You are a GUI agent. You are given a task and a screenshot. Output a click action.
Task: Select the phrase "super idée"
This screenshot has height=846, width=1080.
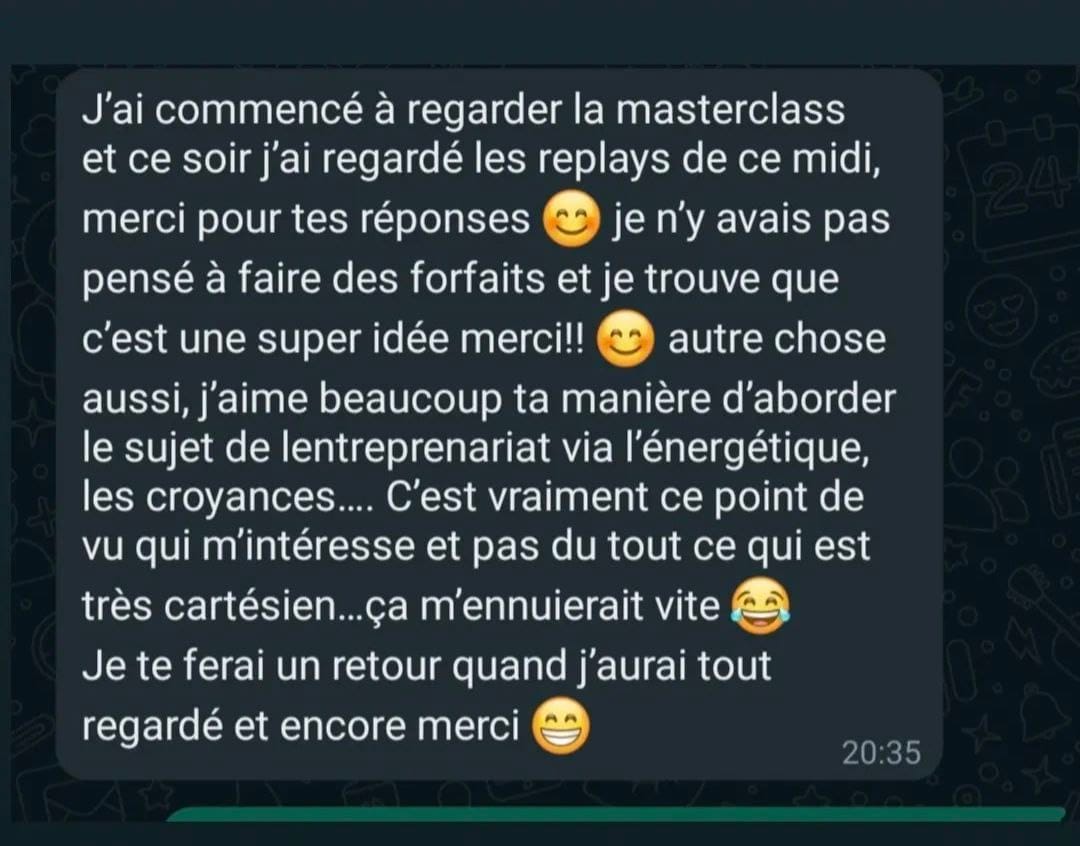coord(352,340)
